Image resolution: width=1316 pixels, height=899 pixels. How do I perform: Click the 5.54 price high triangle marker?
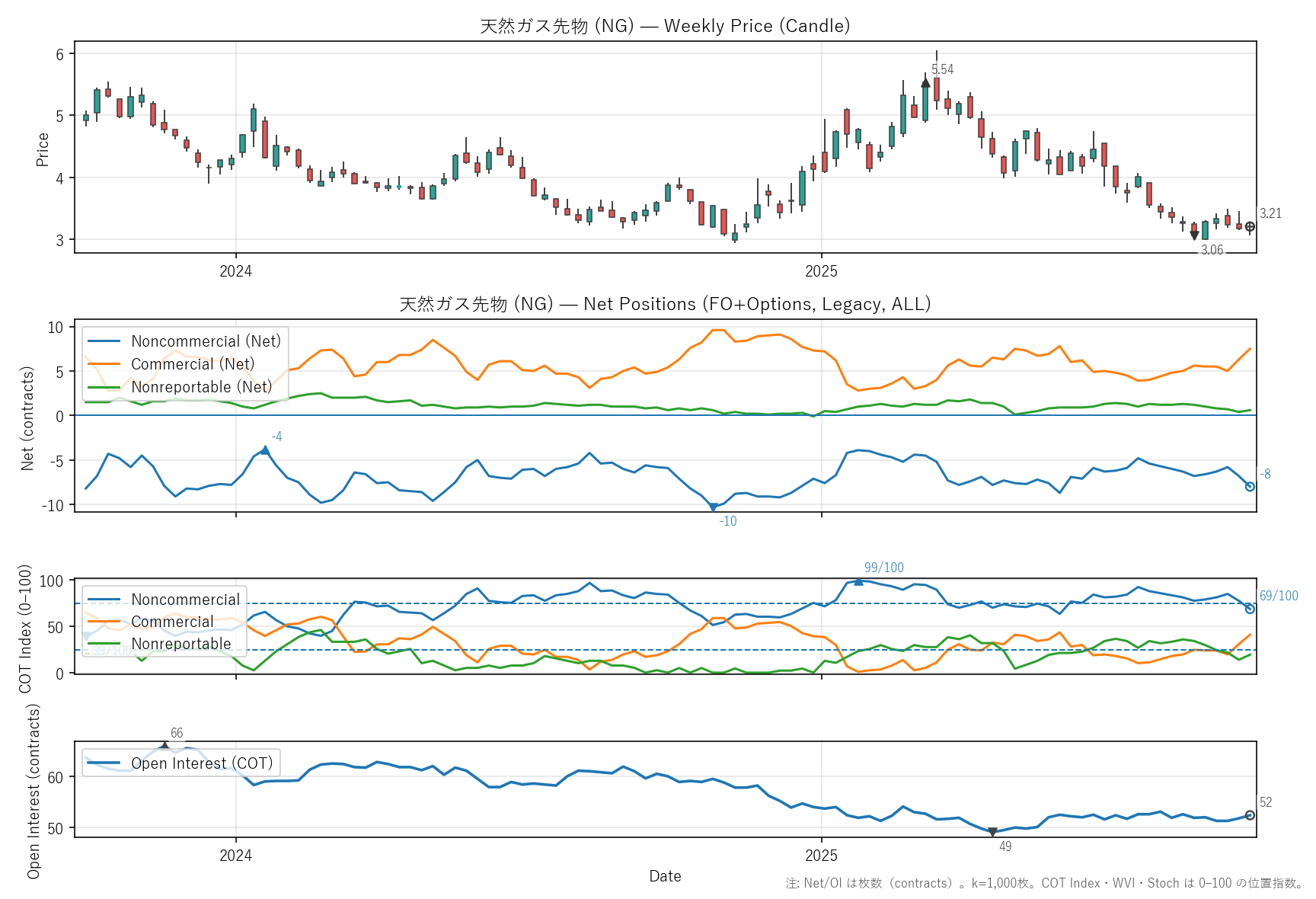(x=925, y=82)
